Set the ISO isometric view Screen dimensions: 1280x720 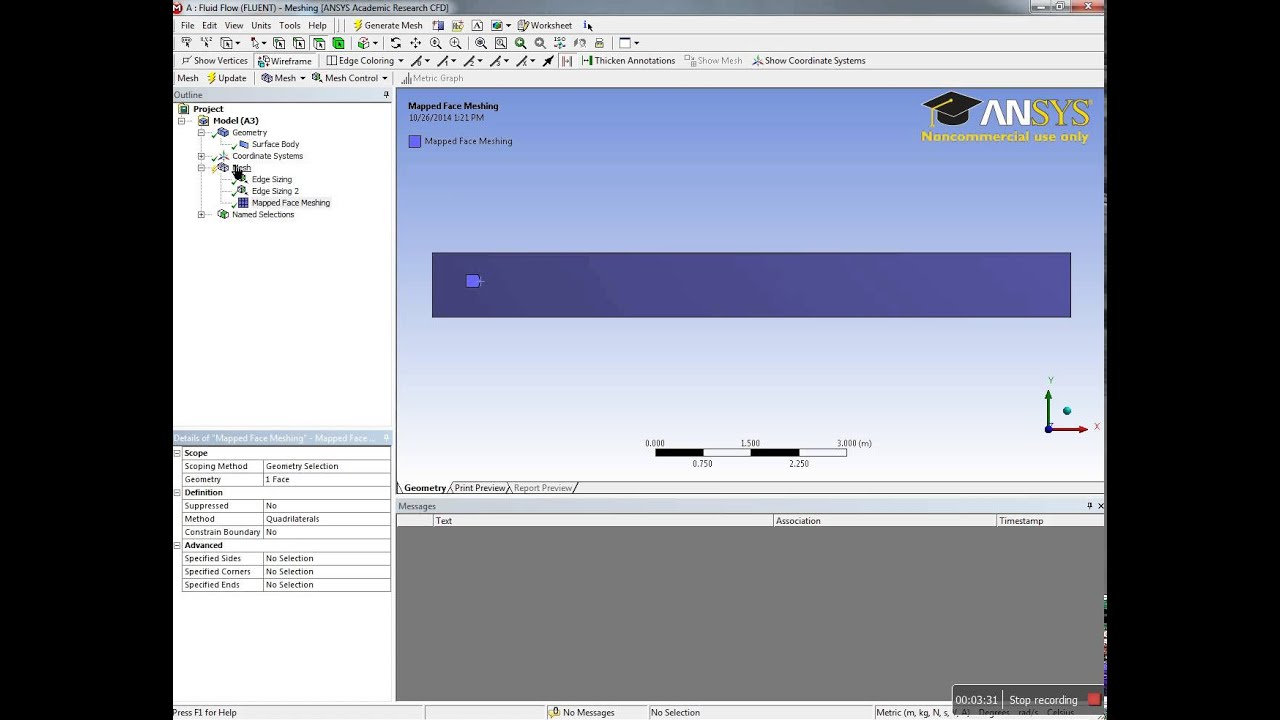[x=559, y=43]
